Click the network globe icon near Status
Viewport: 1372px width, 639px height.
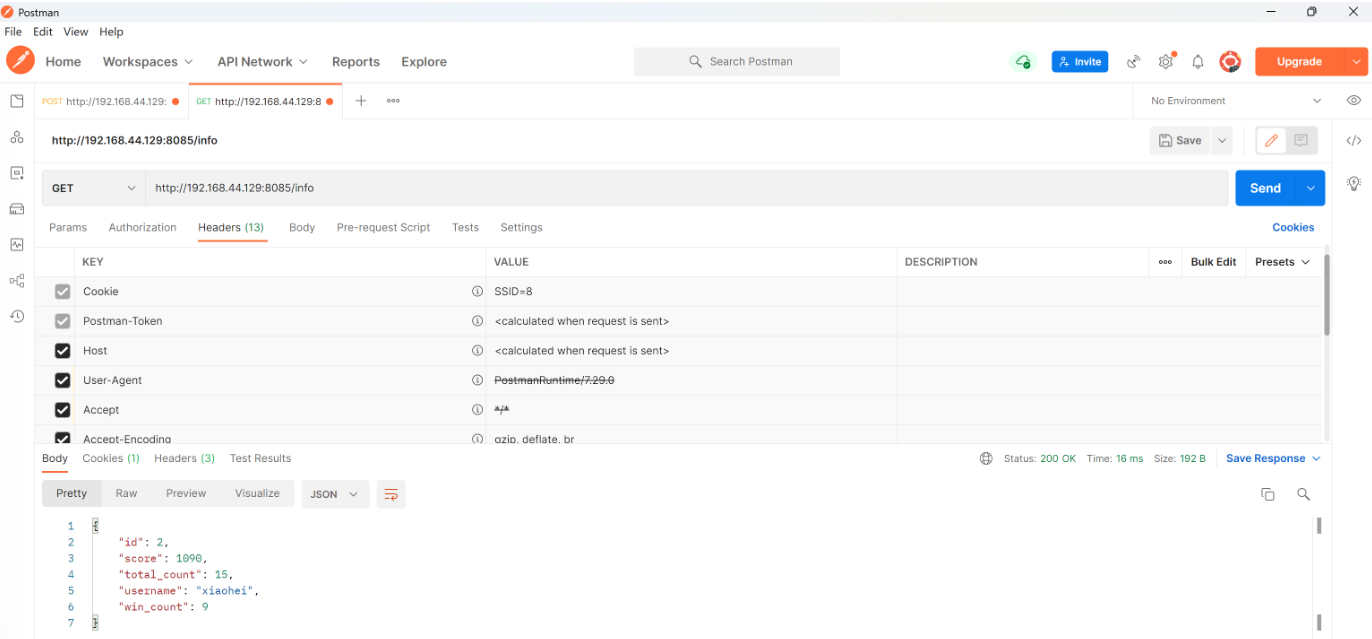click(x=986, y=459)
